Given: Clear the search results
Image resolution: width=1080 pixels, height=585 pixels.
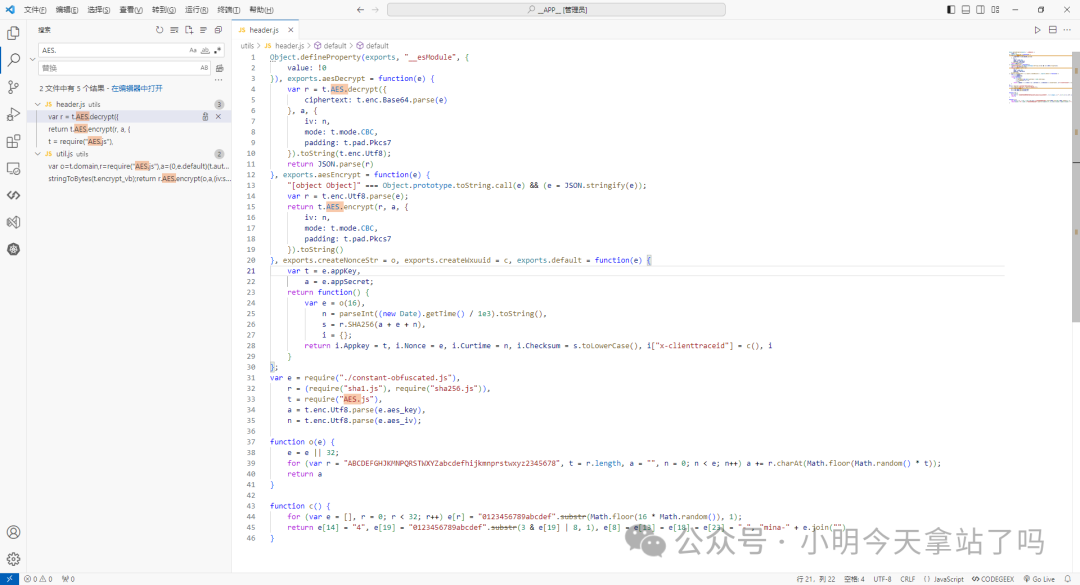Looking at the screenshot, I should [x=174, y=30].
